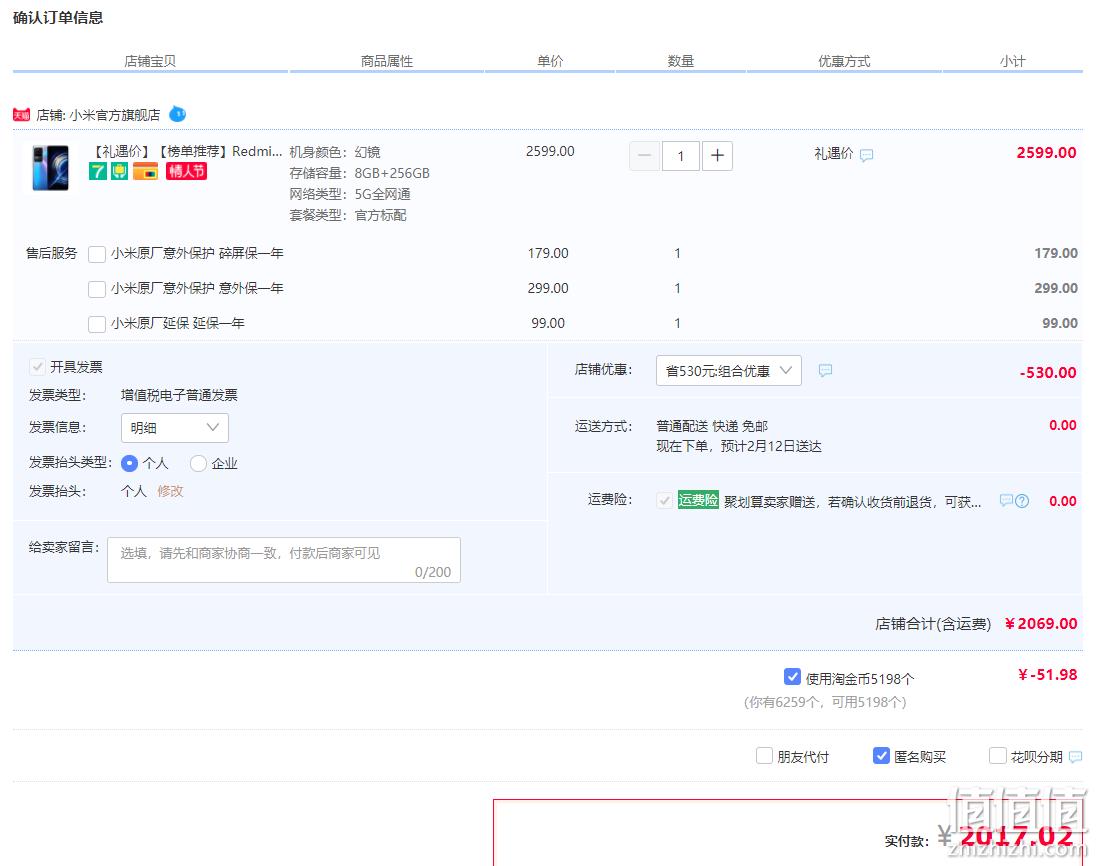1097x866 pixels.
Task: Click 存储容量: 8GB+256GB attribute
Action: coord(360,173)
